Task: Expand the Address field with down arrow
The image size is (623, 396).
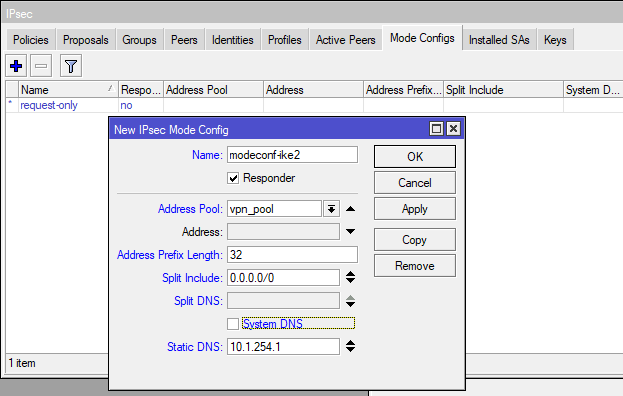Action: pos(350,232)
